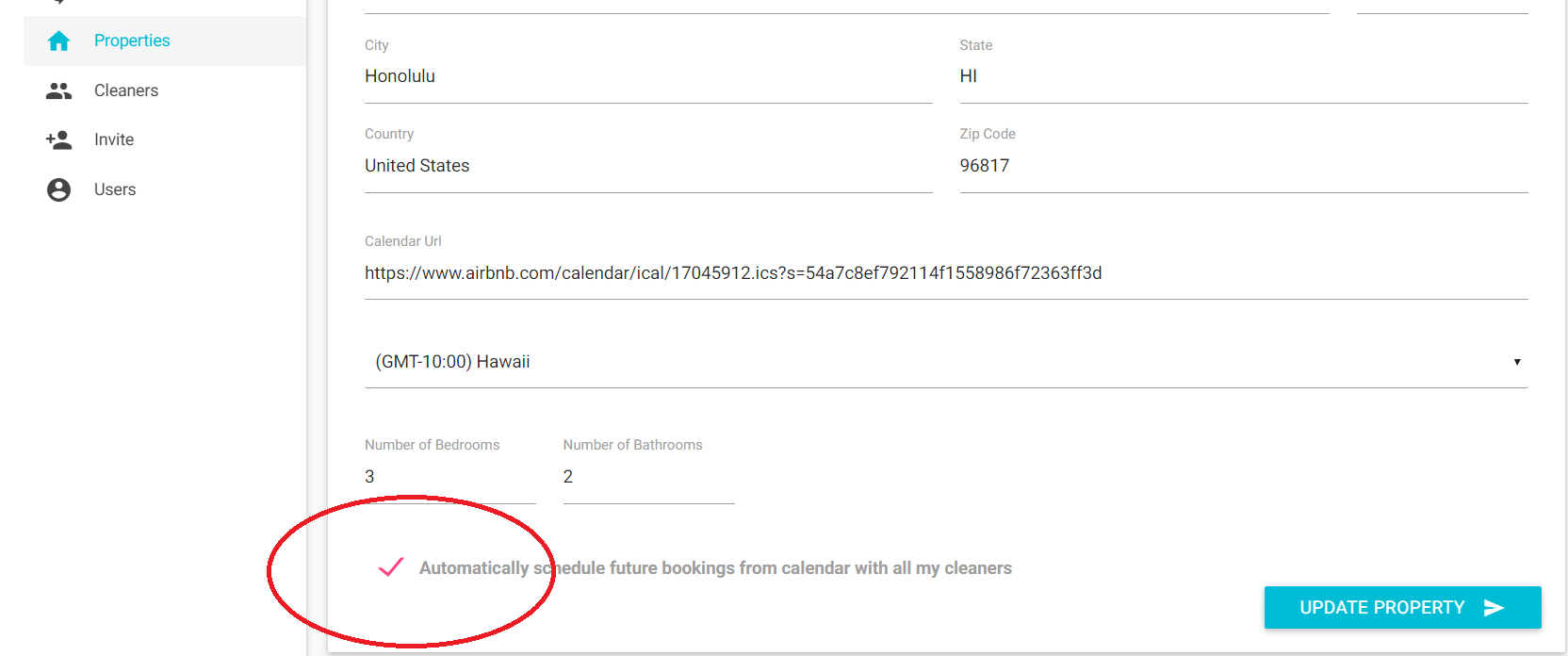Screen dimensions: 1568x656
Task: Click the Users account circle icon
Action: (x=58, y=189)
